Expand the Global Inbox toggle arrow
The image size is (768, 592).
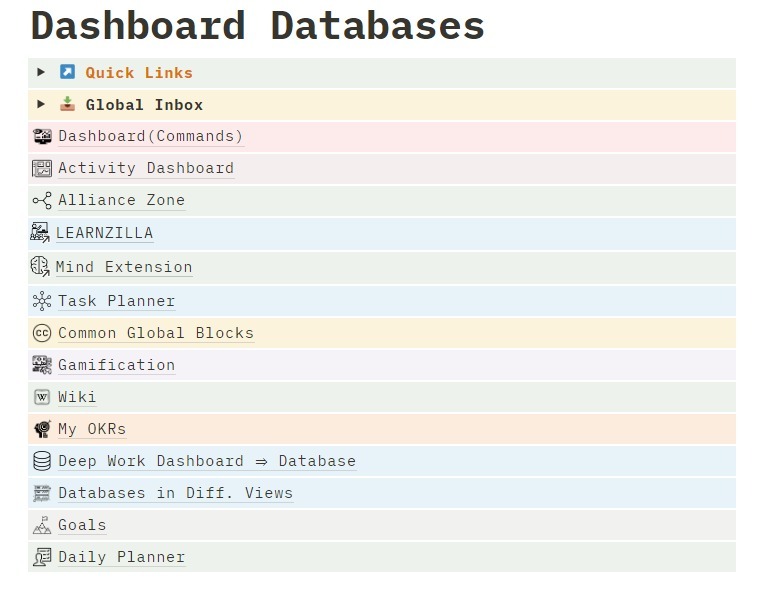click(41, 104)
